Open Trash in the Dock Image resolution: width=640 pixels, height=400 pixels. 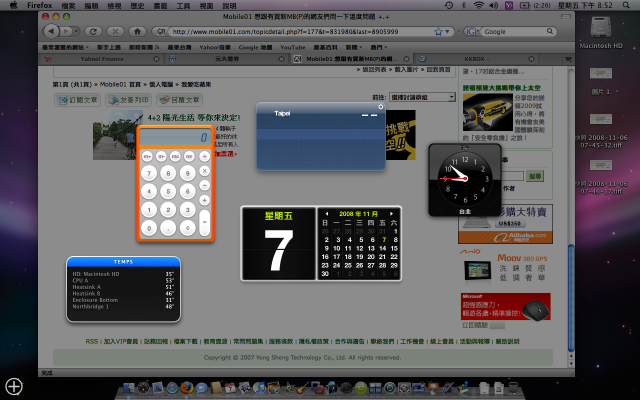(513, 388)
